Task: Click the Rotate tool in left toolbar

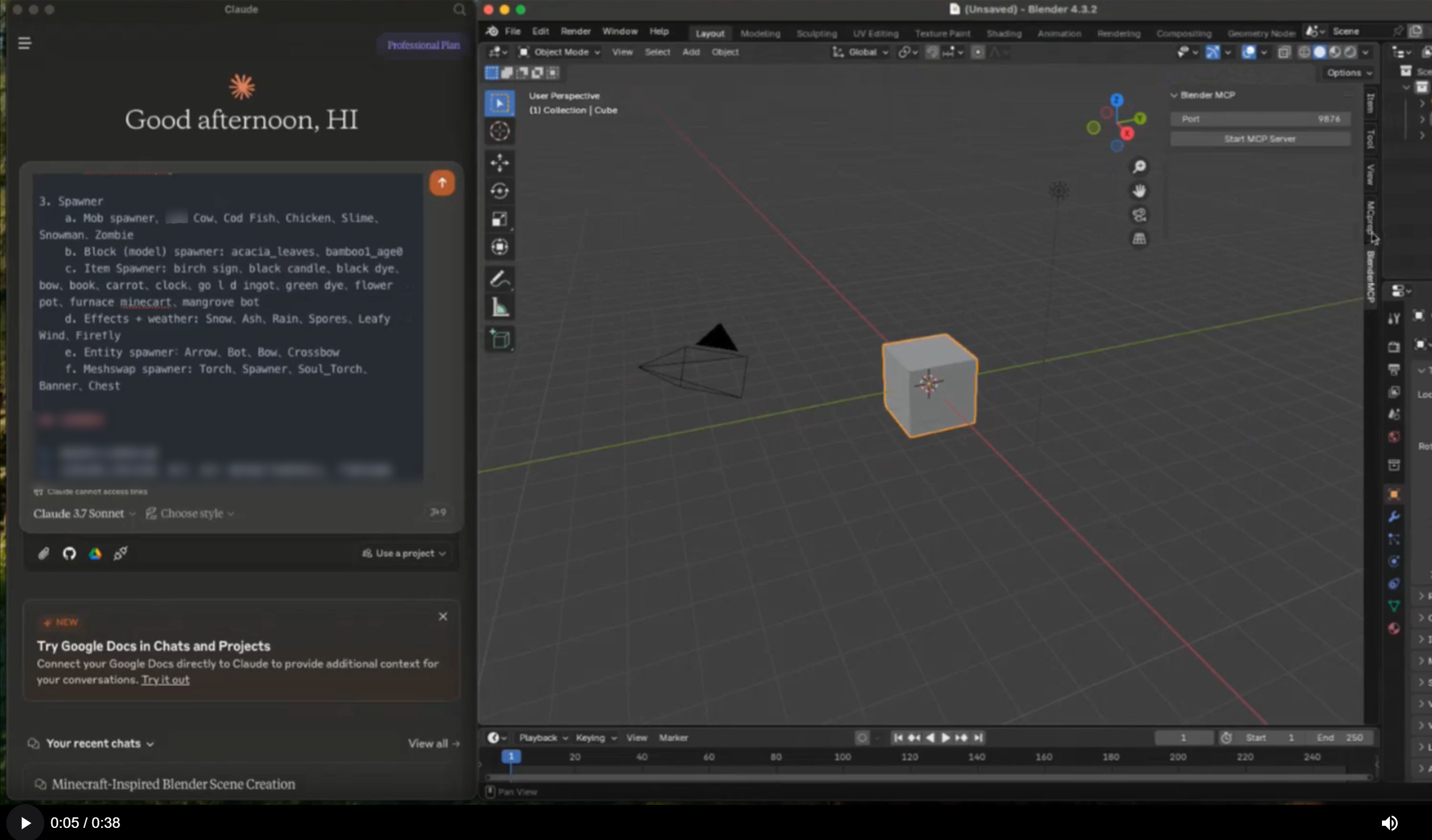Action: pyautogui.click(x=500, y=190)
